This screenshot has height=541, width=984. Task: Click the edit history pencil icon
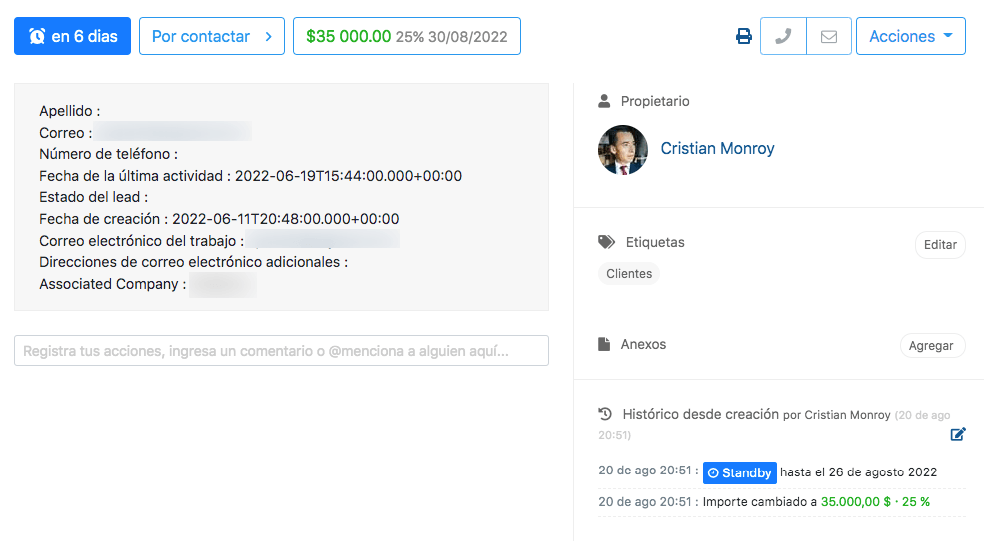tap(958, 434)
